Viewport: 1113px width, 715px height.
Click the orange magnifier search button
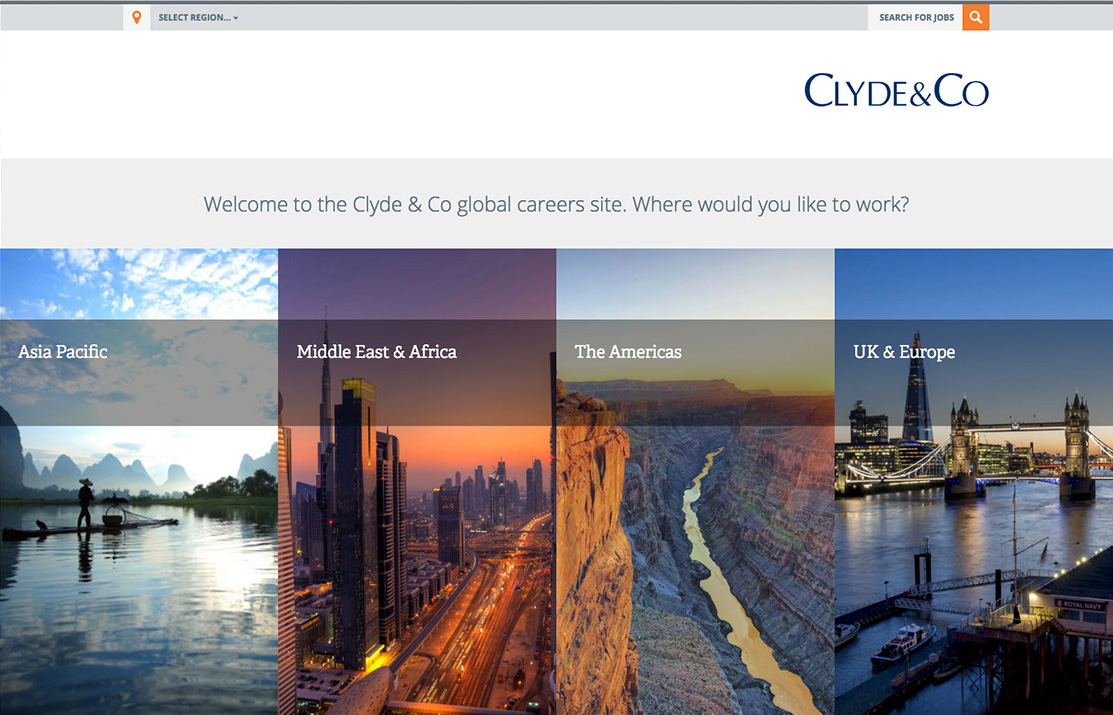976,18
